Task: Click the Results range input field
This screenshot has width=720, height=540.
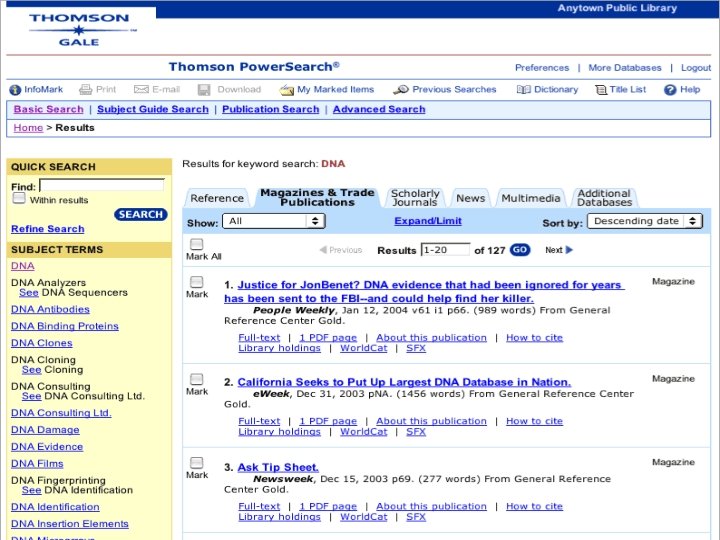Action: click(445, 250)
